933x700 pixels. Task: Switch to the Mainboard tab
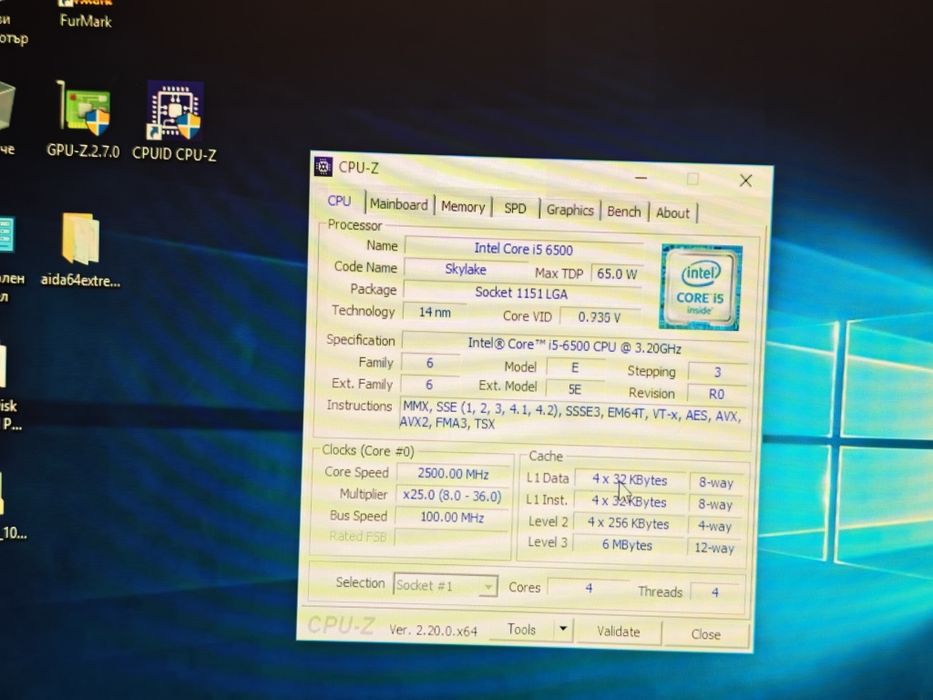[x=398, y=204]
